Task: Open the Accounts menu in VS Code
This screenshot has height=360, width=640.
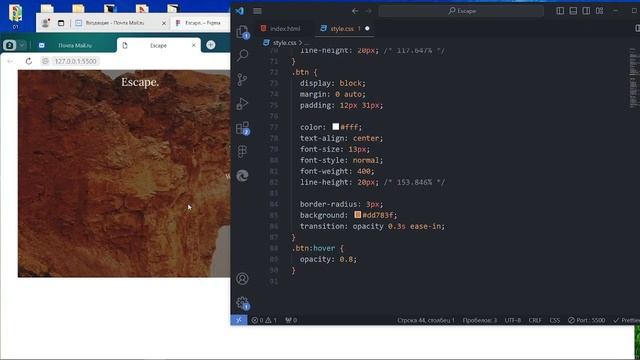Action: coord(242,278)
